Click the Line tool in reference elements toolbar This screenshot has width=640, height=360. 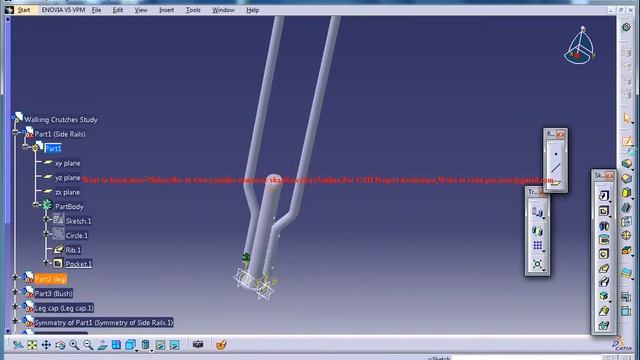click(x=556, y=168)
